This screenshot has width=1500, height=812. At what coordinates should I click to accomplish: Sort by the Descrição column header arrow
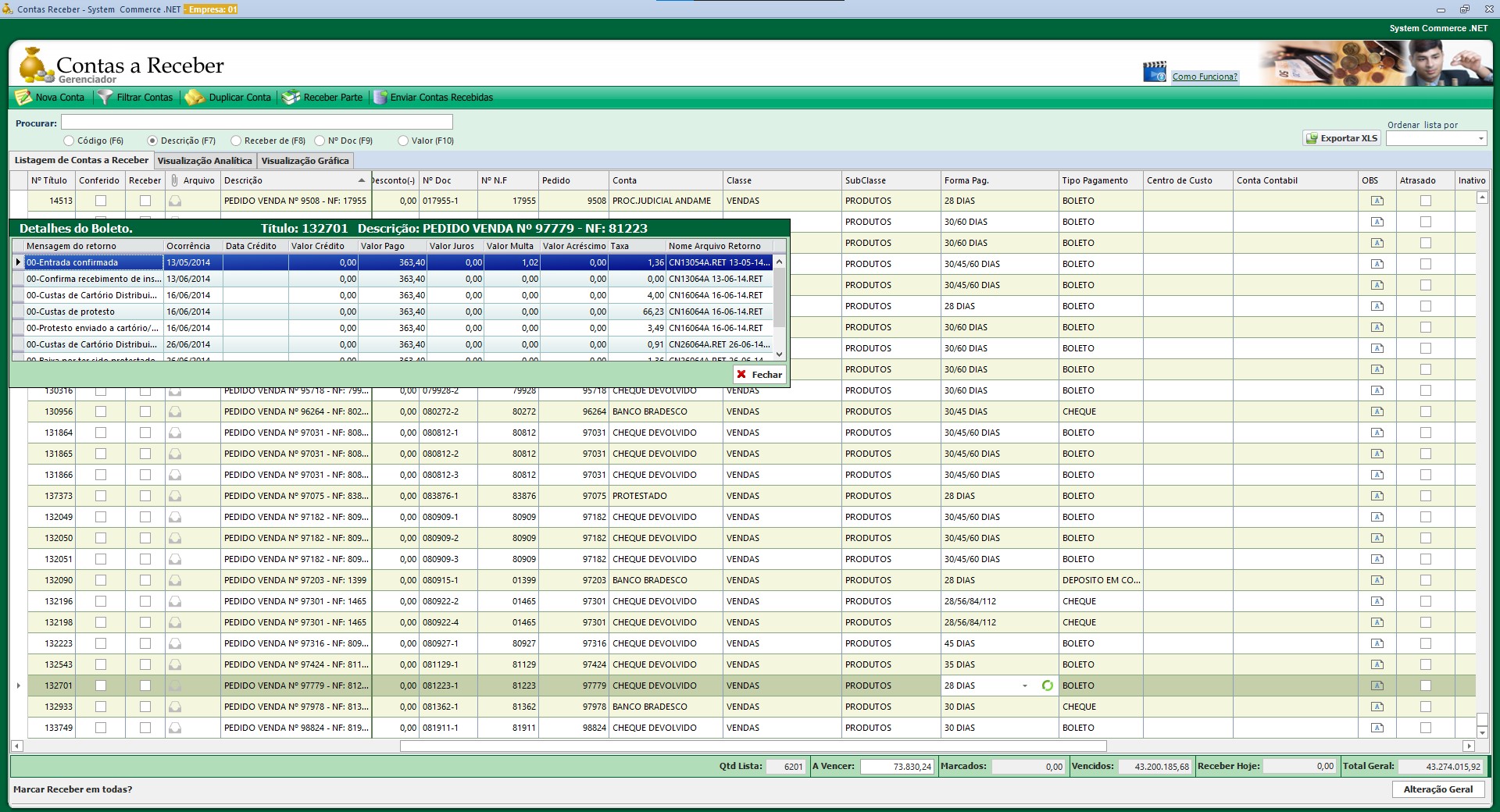coord(361,180)
